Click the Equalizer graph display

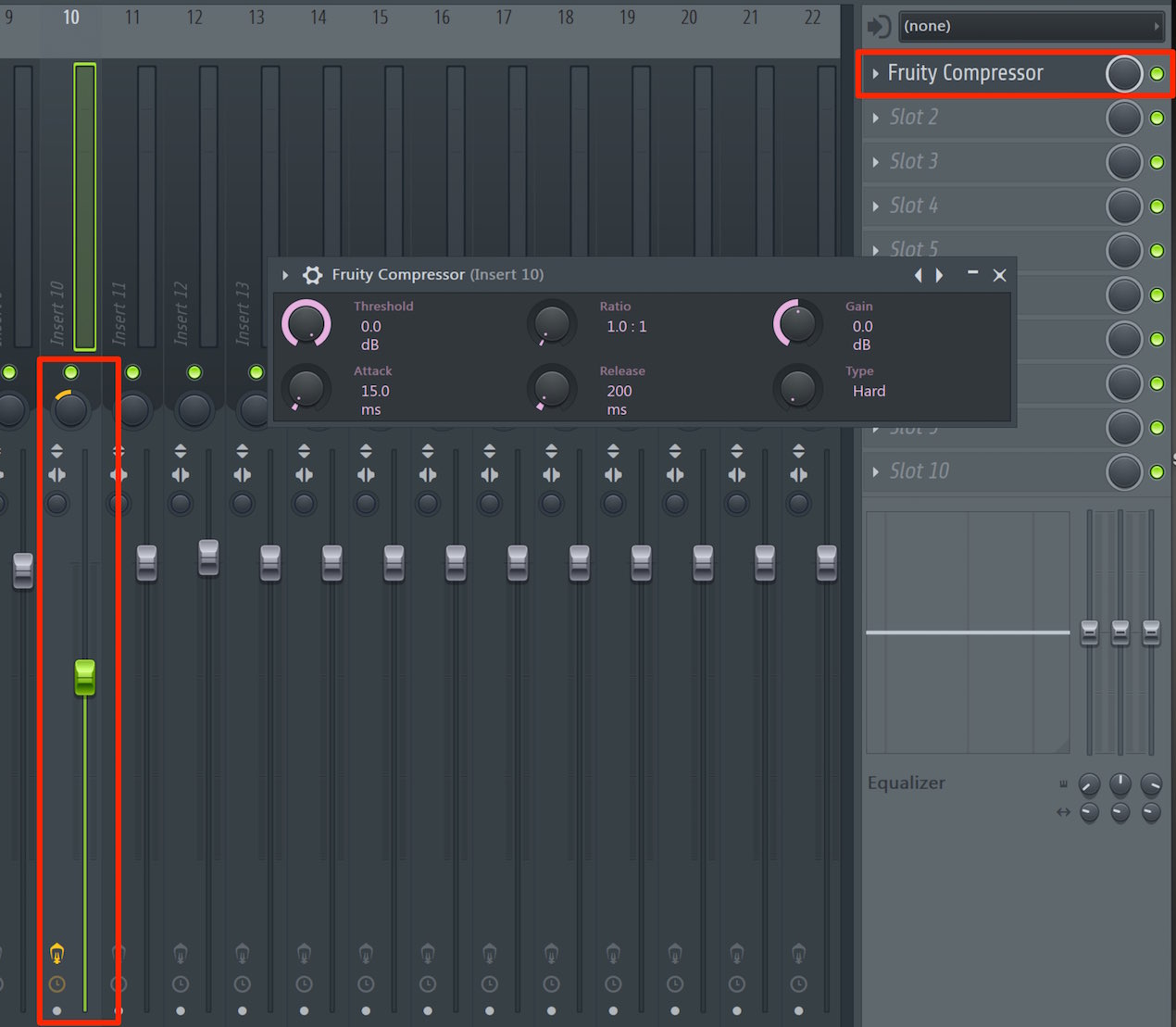point(968,632)
